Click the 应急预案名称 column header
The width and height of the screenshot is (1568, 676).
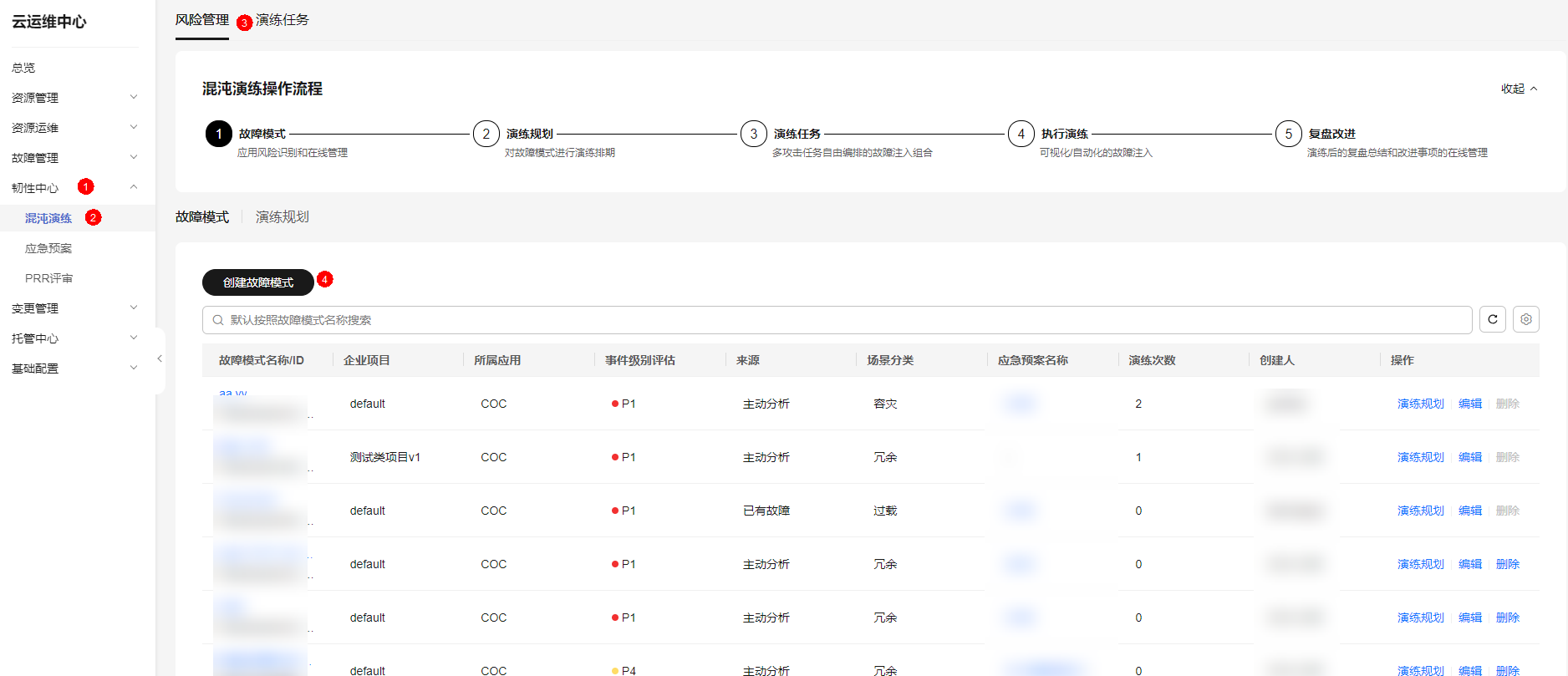click(1033, 360)
